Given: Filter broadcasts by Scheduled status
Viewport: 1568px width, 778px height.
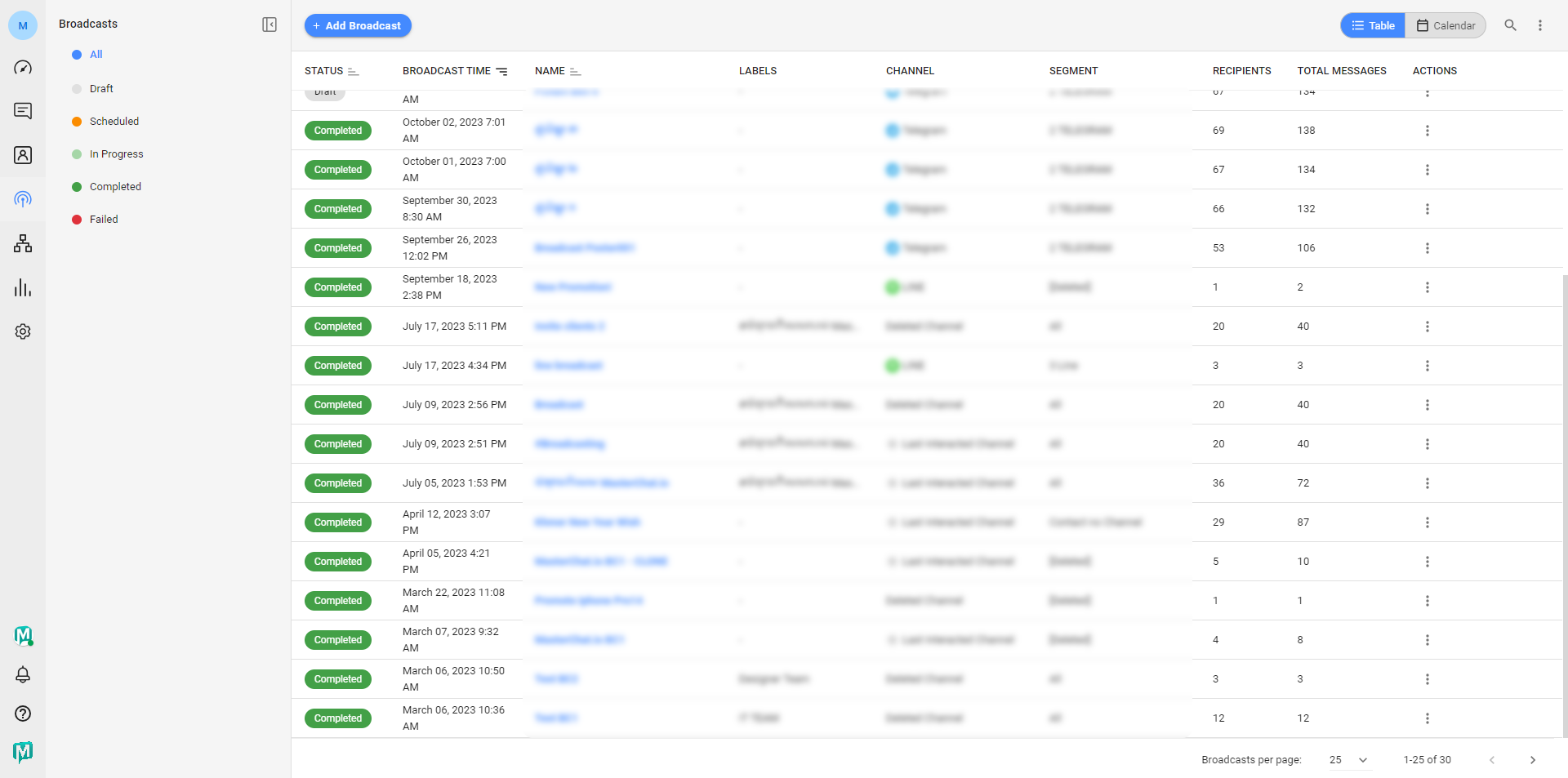Looking at the screenshot, I should pos(114,122).
